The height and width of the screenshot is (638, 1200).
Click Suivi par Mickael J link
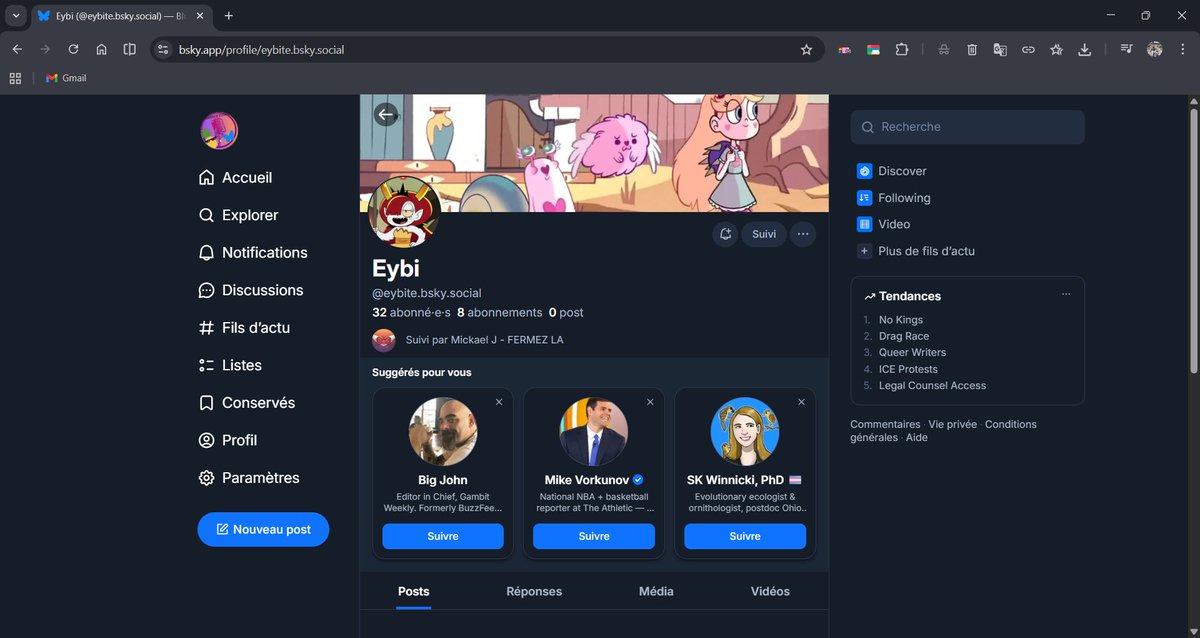coord(467,340)
